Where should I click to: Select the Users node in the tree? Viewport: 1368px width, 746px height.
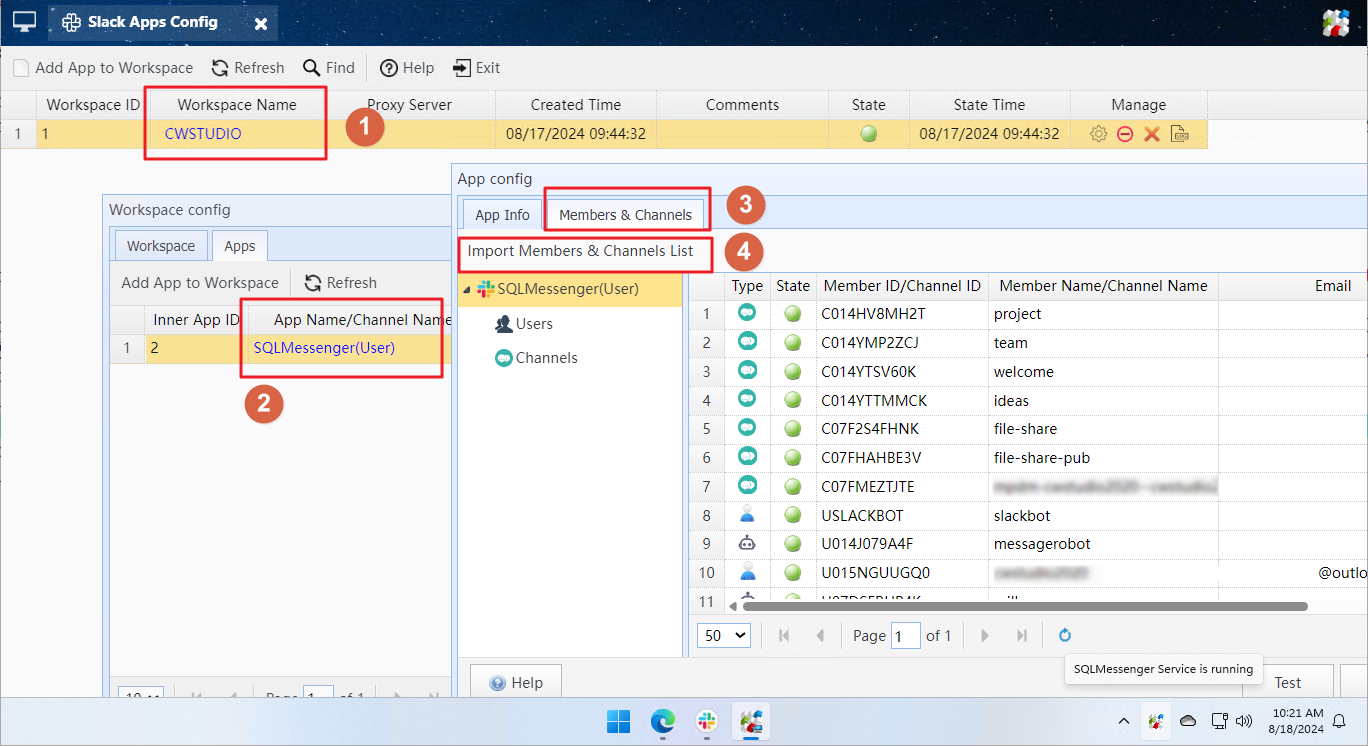(524, 324)
